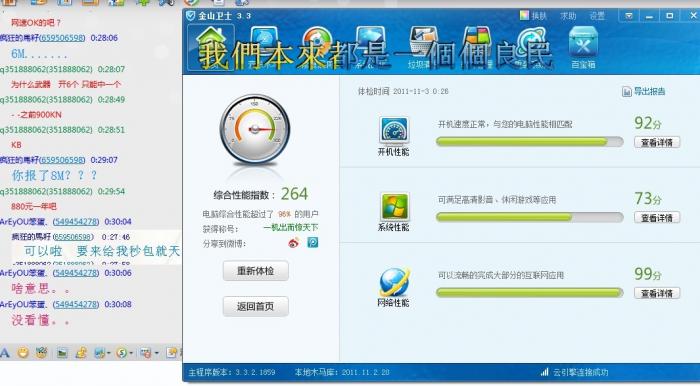
Task: Click the chat message 880元一年吧
Action: coord(34,207)
